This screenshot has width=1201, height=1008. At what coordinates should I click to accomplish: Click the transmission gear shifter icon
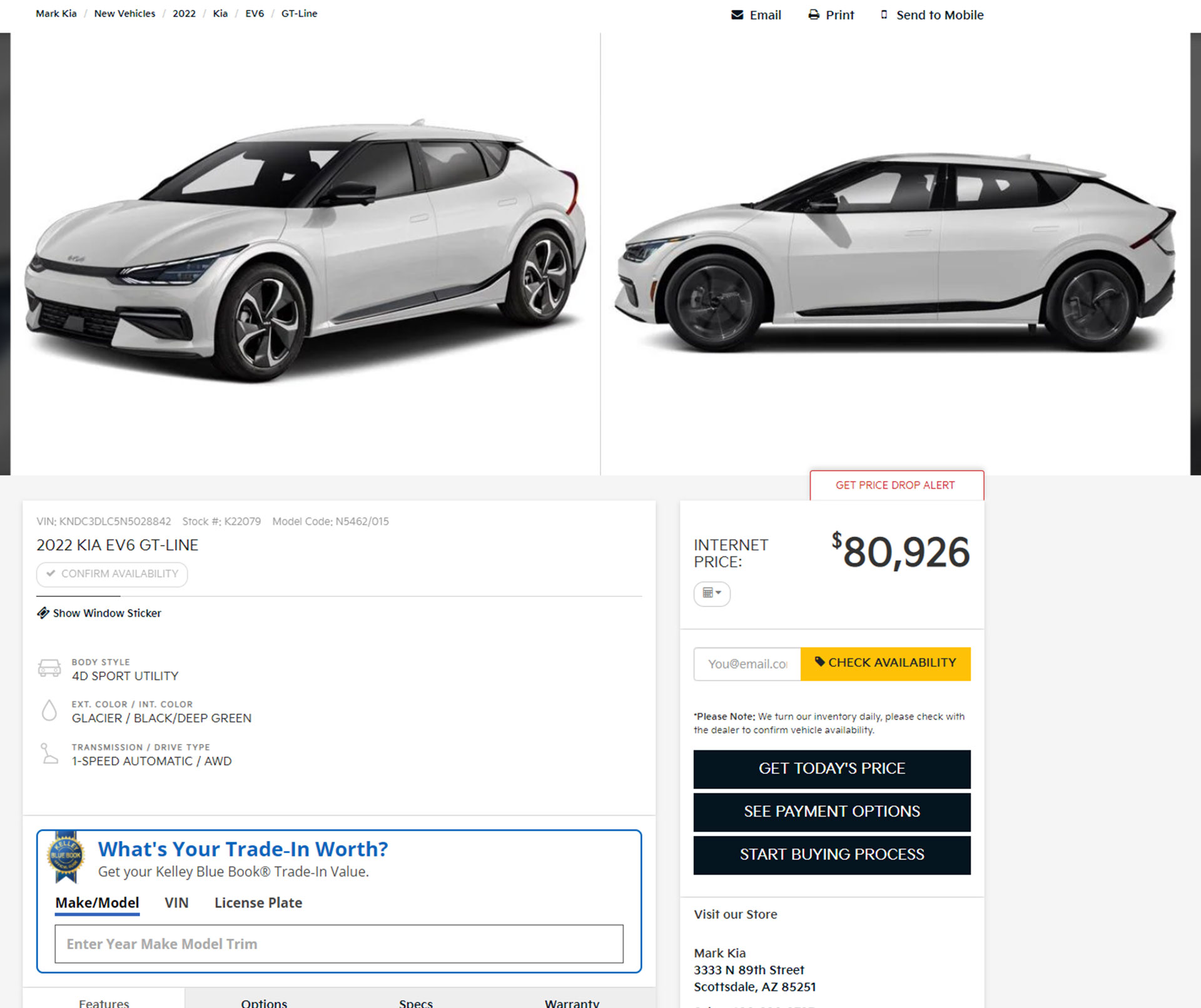(49, 754)
